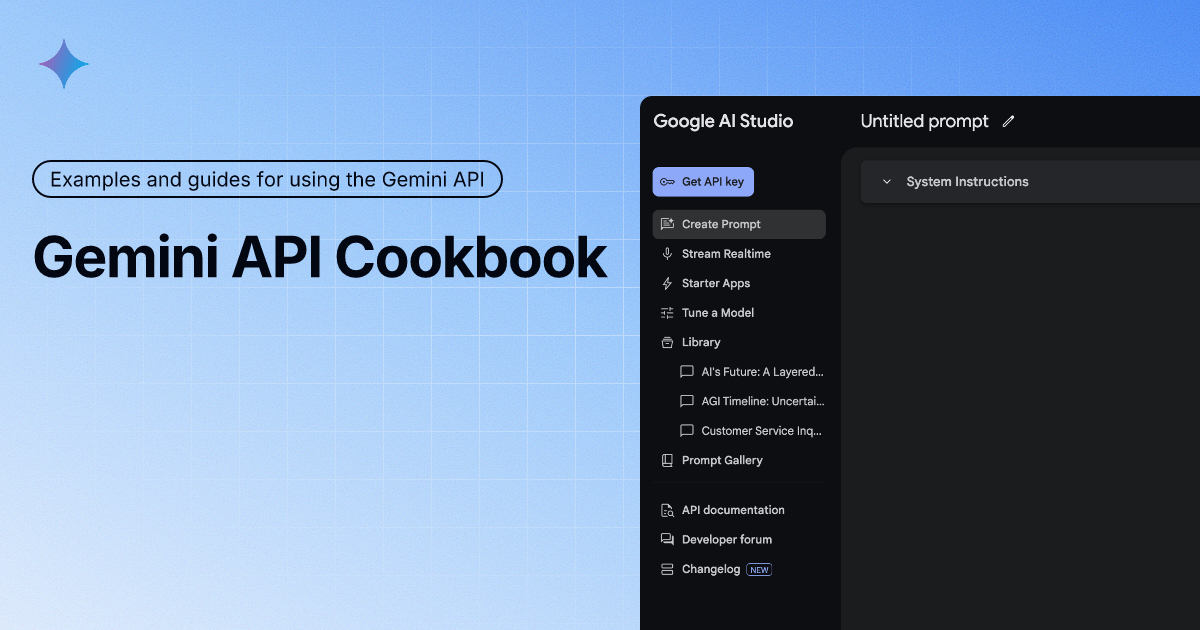Click the NEW badge beside Changelog
The height and width of the screenshot is (630, 1200).
coord(758,569)
